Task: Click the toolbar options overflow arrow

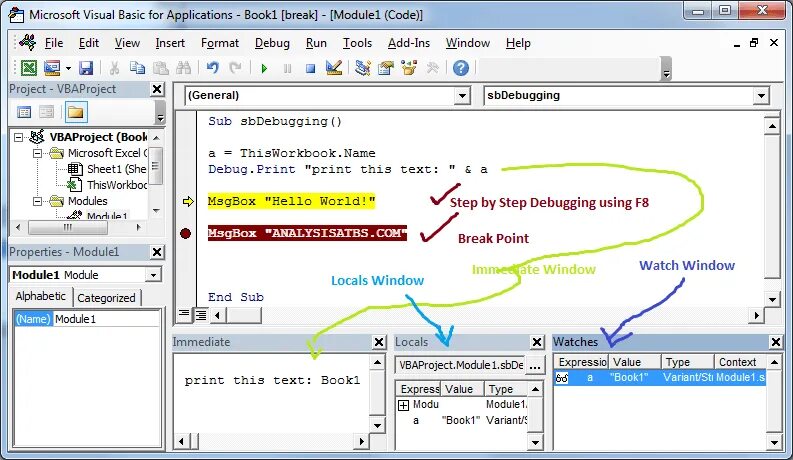Action: [x=666, y=70]
